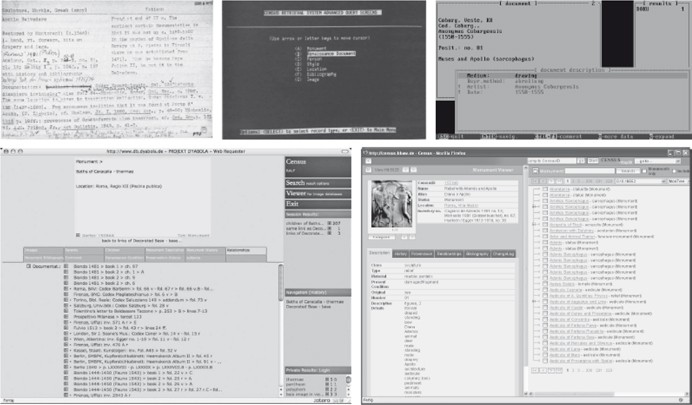Choose 'Monument' in query screen menu
The image size is (692, 405).
316,49
